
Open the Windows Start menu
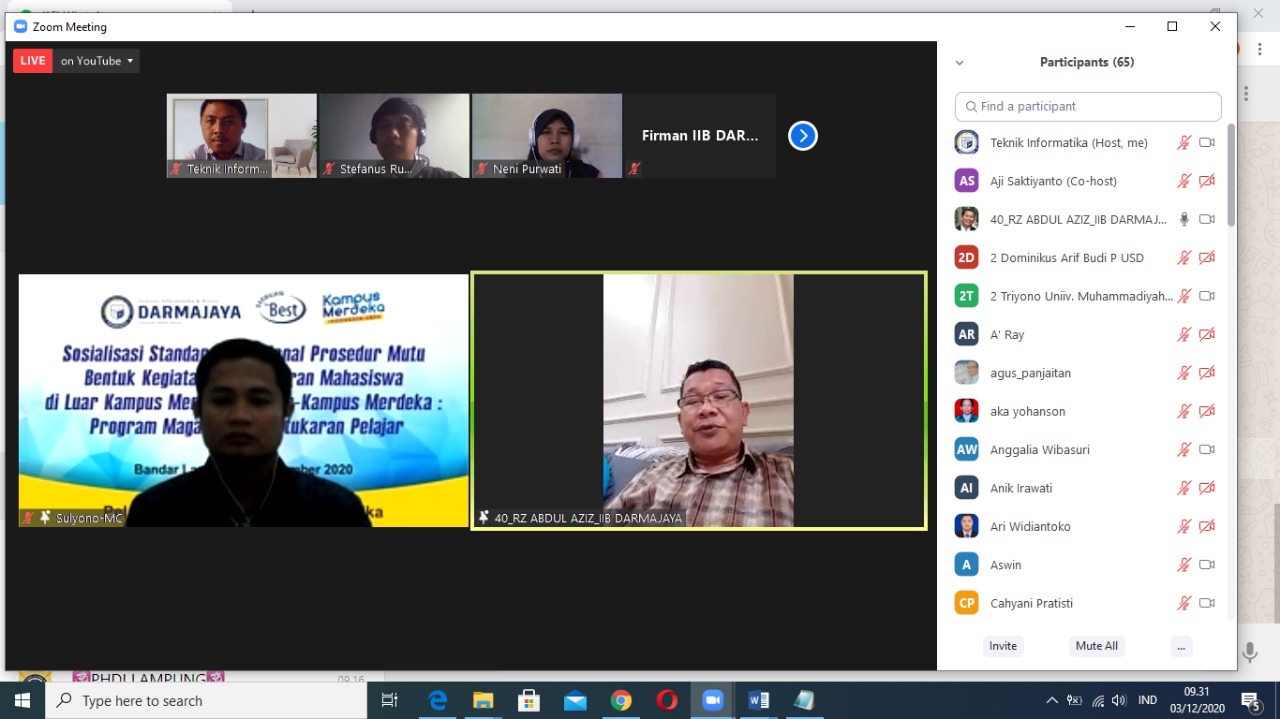(x=23, y=700)
